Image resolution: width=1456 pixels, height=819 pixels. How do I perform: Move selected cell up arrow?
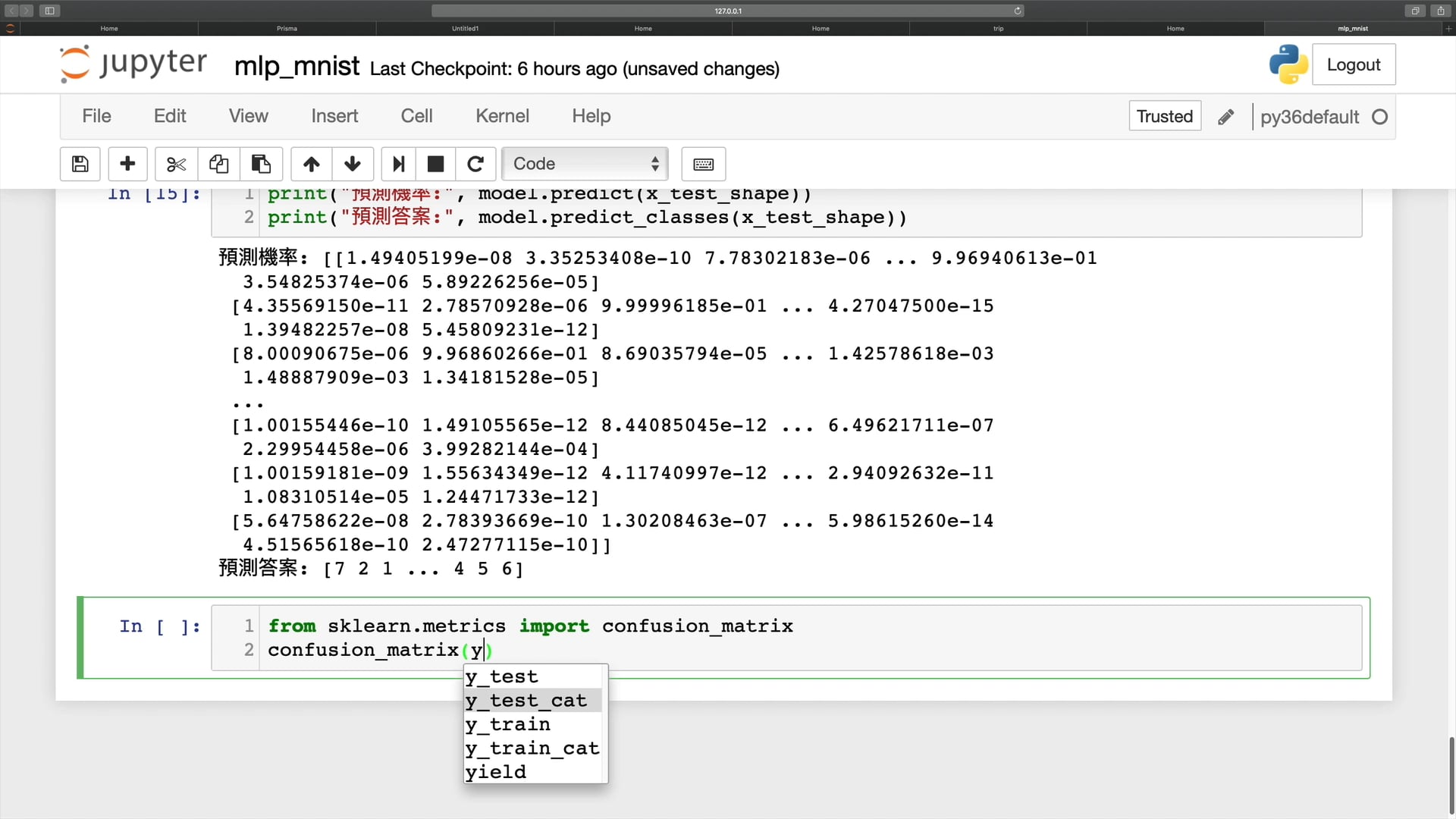click(x=311, y=164)
